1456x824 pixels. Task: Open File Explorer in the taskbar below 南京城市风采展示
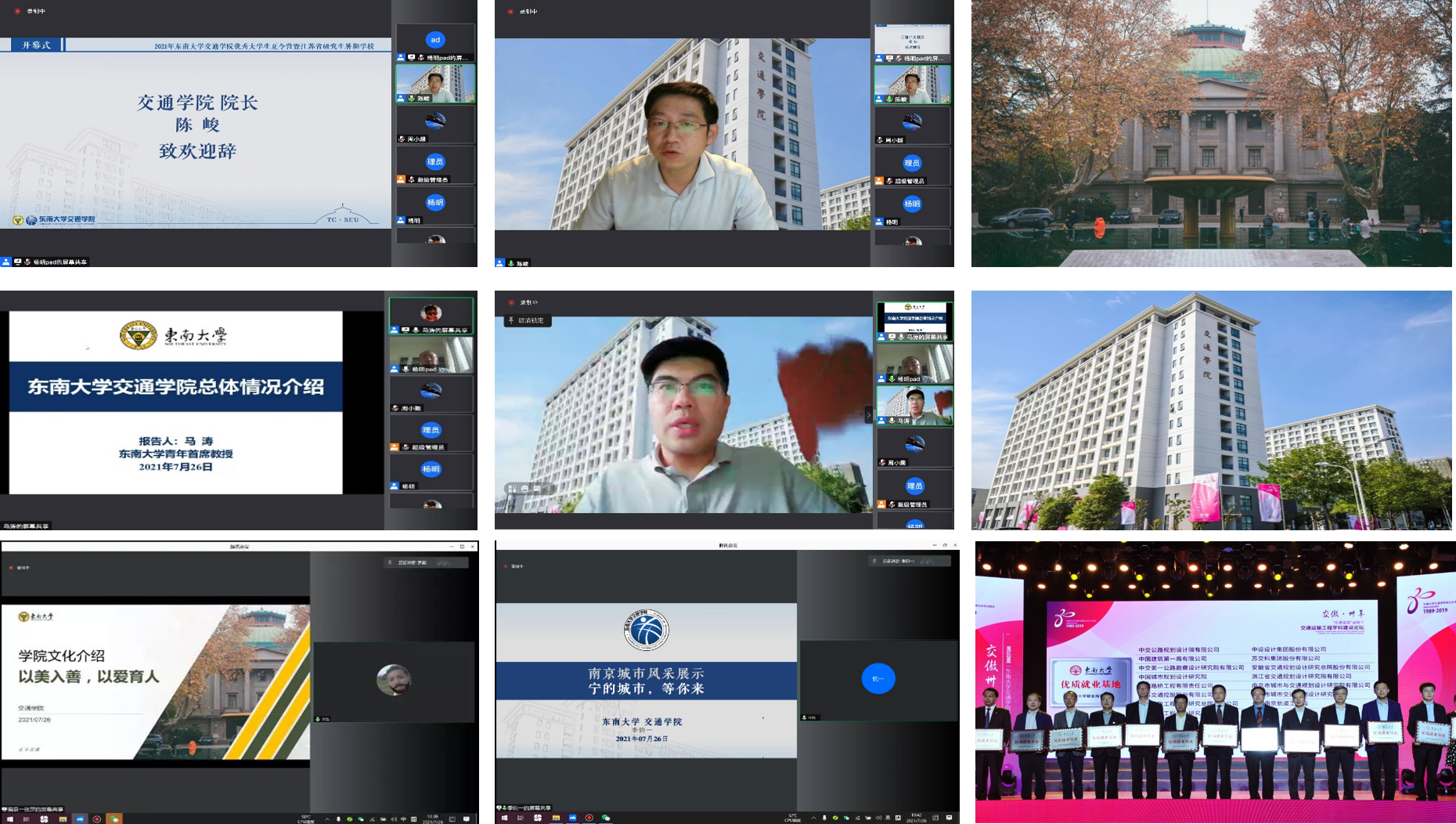coord(556,818)
